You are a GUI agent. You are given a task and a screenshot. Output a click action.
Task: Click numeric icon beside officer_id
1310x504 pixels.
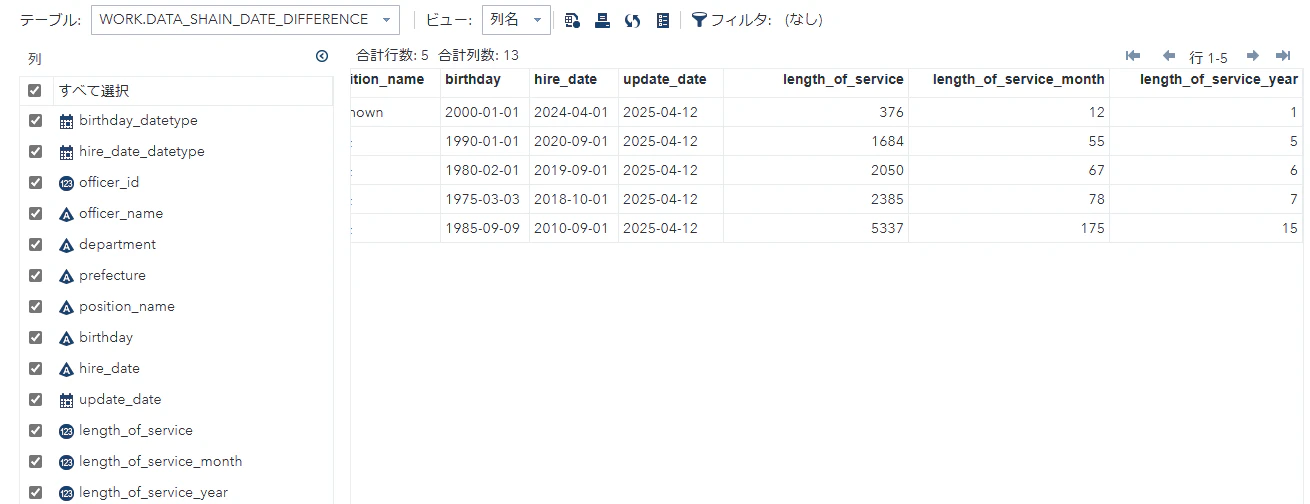point(67,183)
